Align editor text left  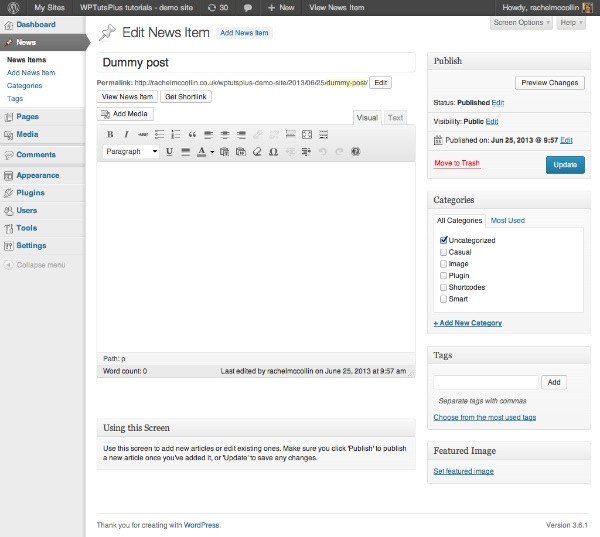pyautogui.click(x=209, y=134)
